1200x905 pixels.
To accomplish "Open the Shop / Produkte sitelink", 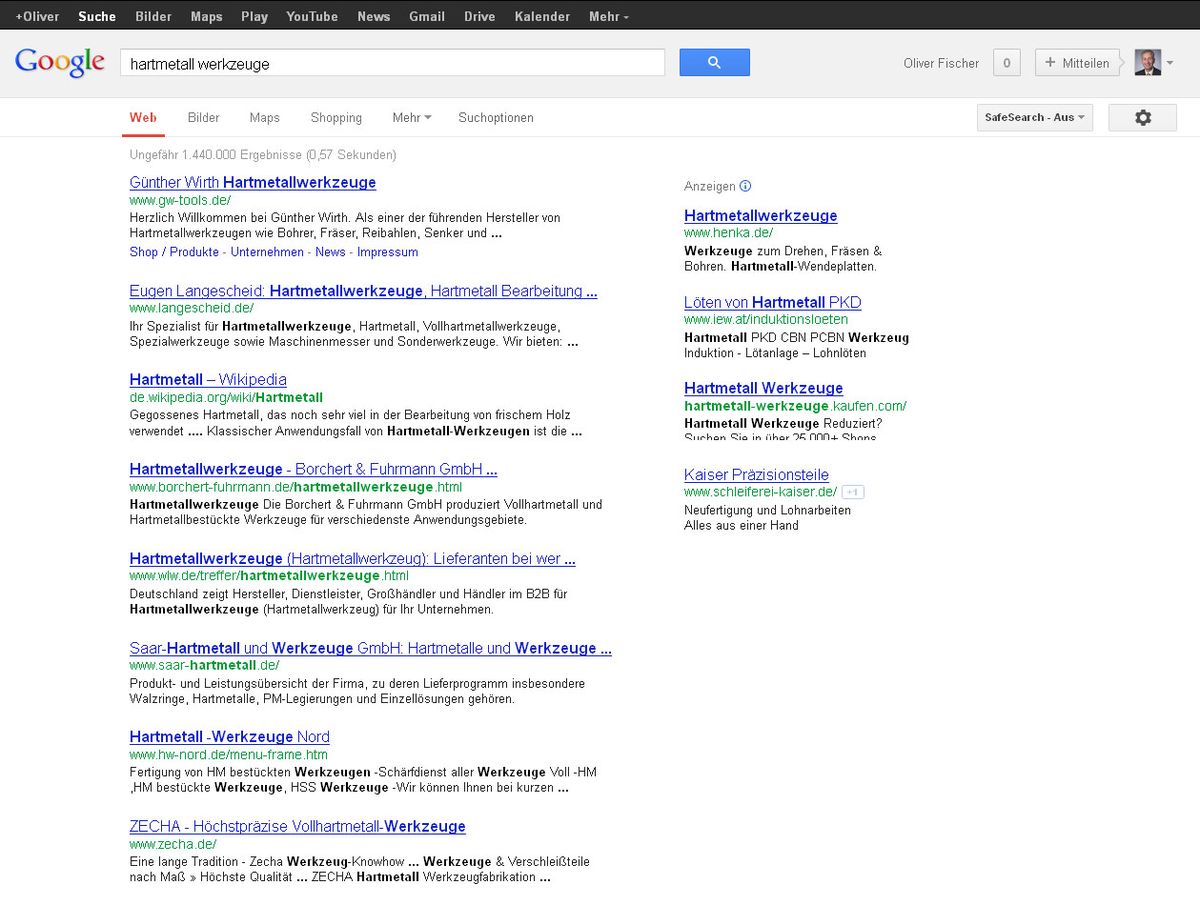I will point(174,252).
